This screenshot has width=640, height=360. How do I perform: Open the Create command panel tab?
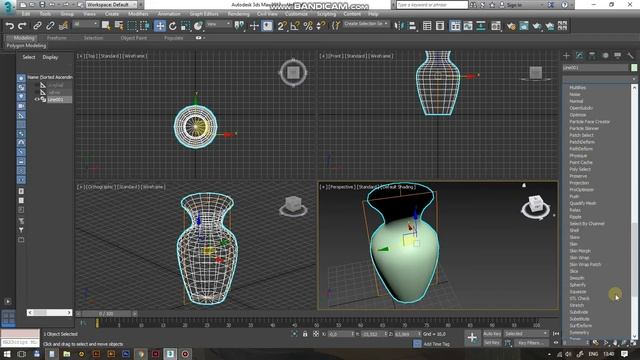tap(566, 56)
